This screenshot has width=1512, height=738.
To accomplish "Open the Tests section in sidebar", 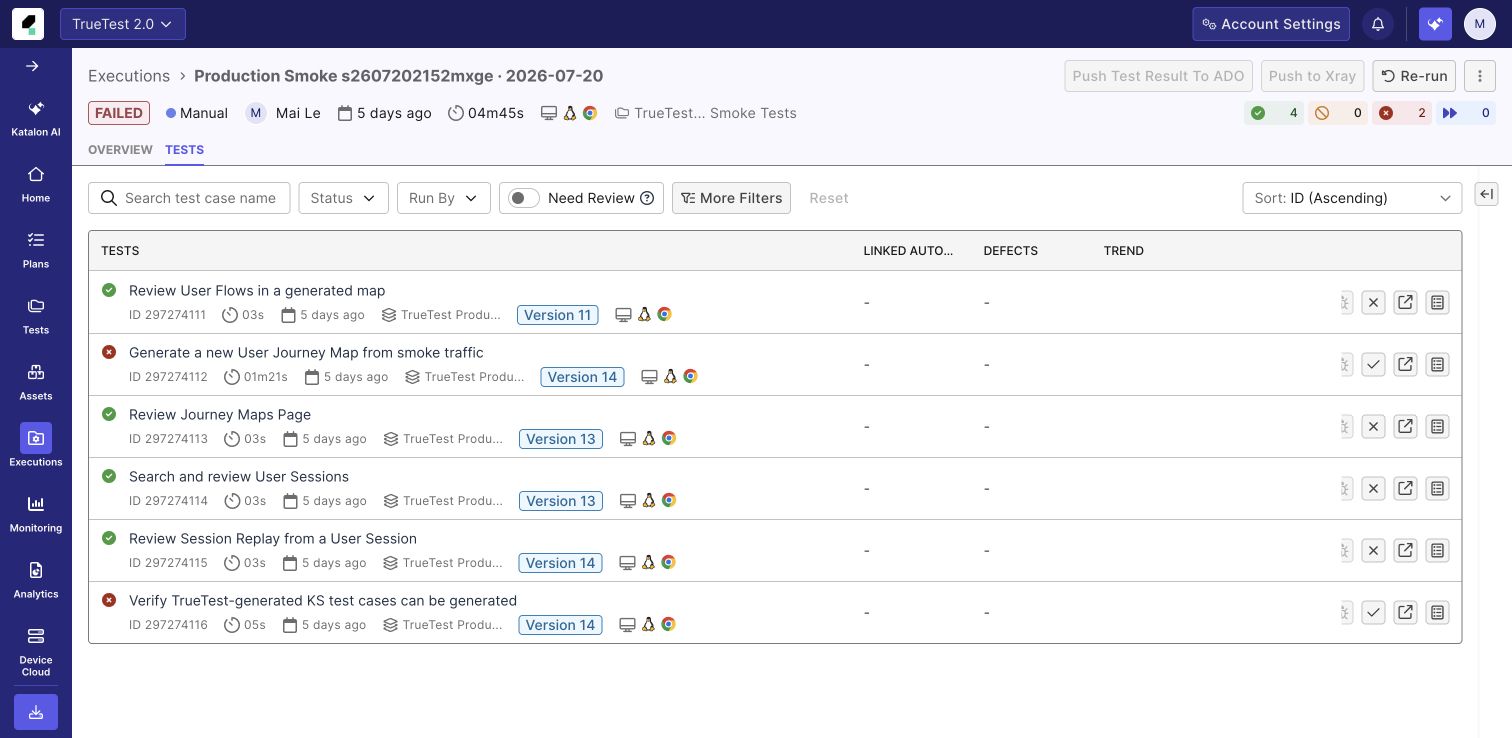I will (36, 316).
